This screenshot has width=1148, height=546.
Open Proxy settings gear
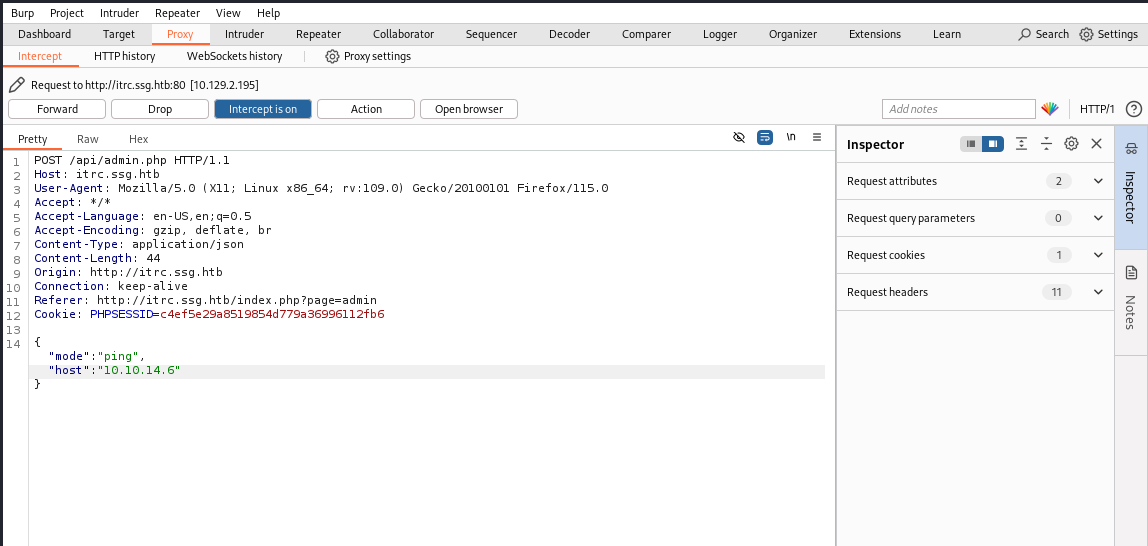coord(368,56)
